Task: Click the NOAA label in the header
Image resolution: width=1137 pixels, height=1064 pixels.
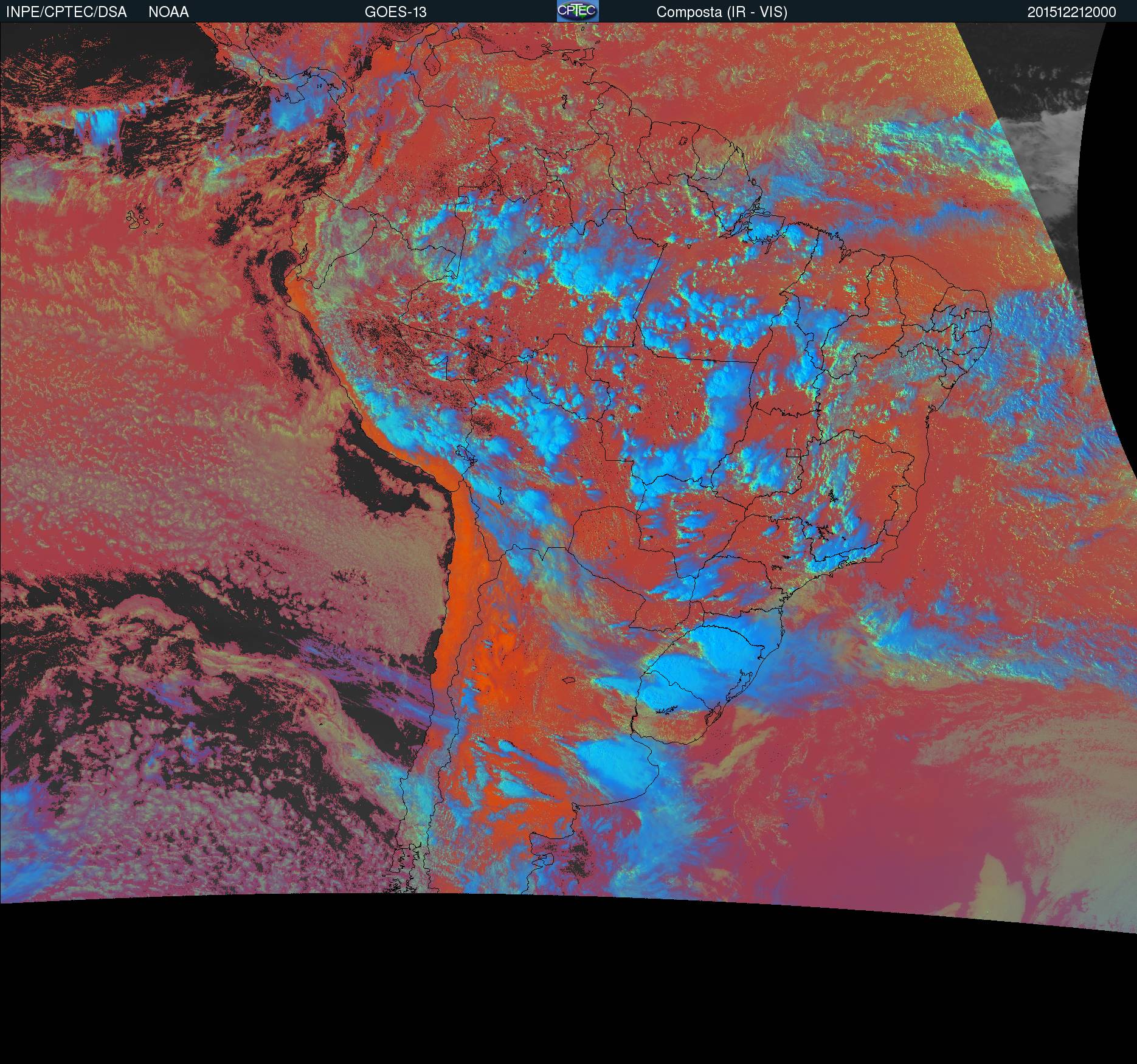Action: (x=168, y=12)
